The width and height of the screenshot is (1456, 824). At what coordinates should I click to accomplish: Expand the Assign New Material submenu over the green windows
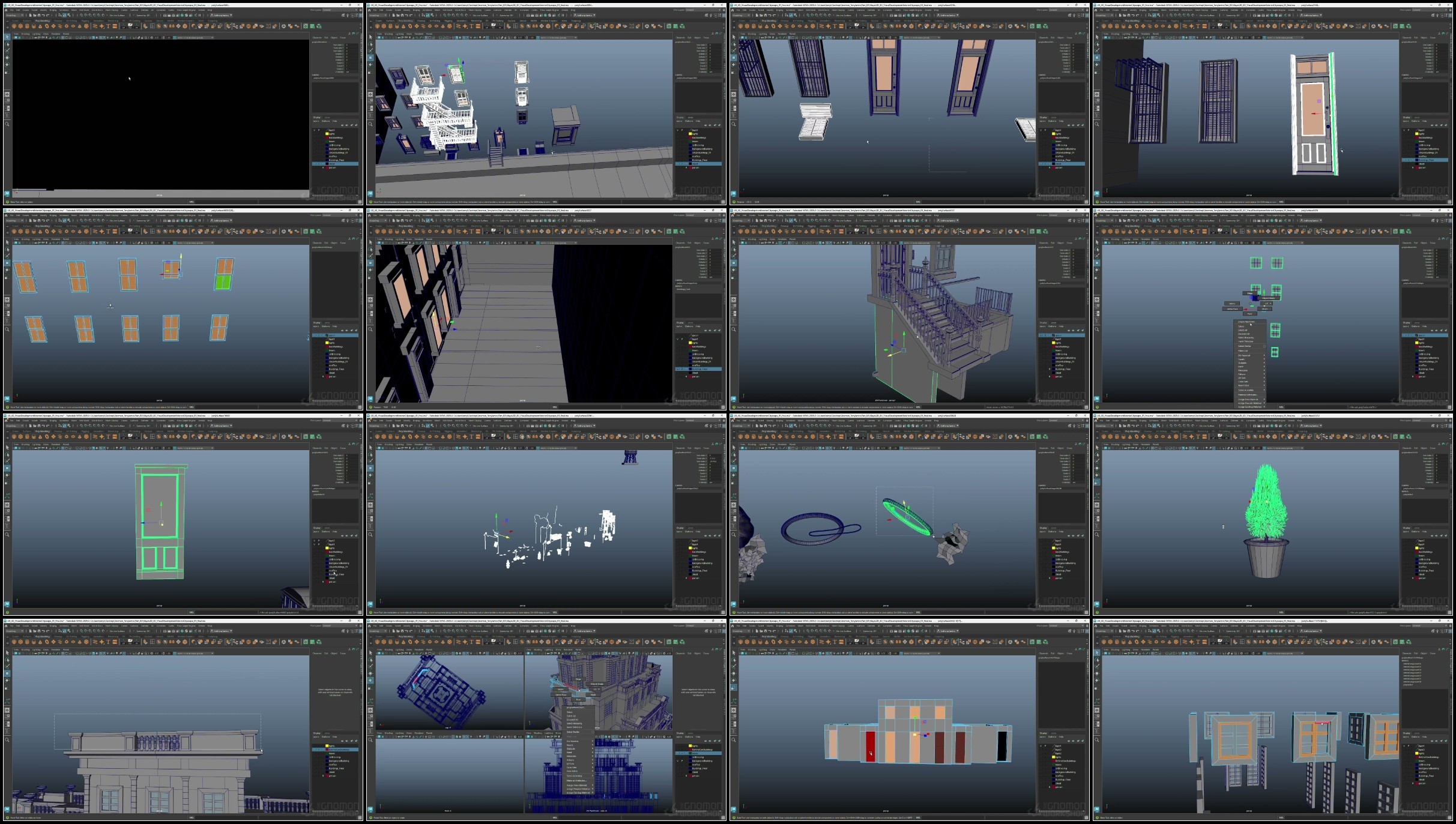[1249, 399]
